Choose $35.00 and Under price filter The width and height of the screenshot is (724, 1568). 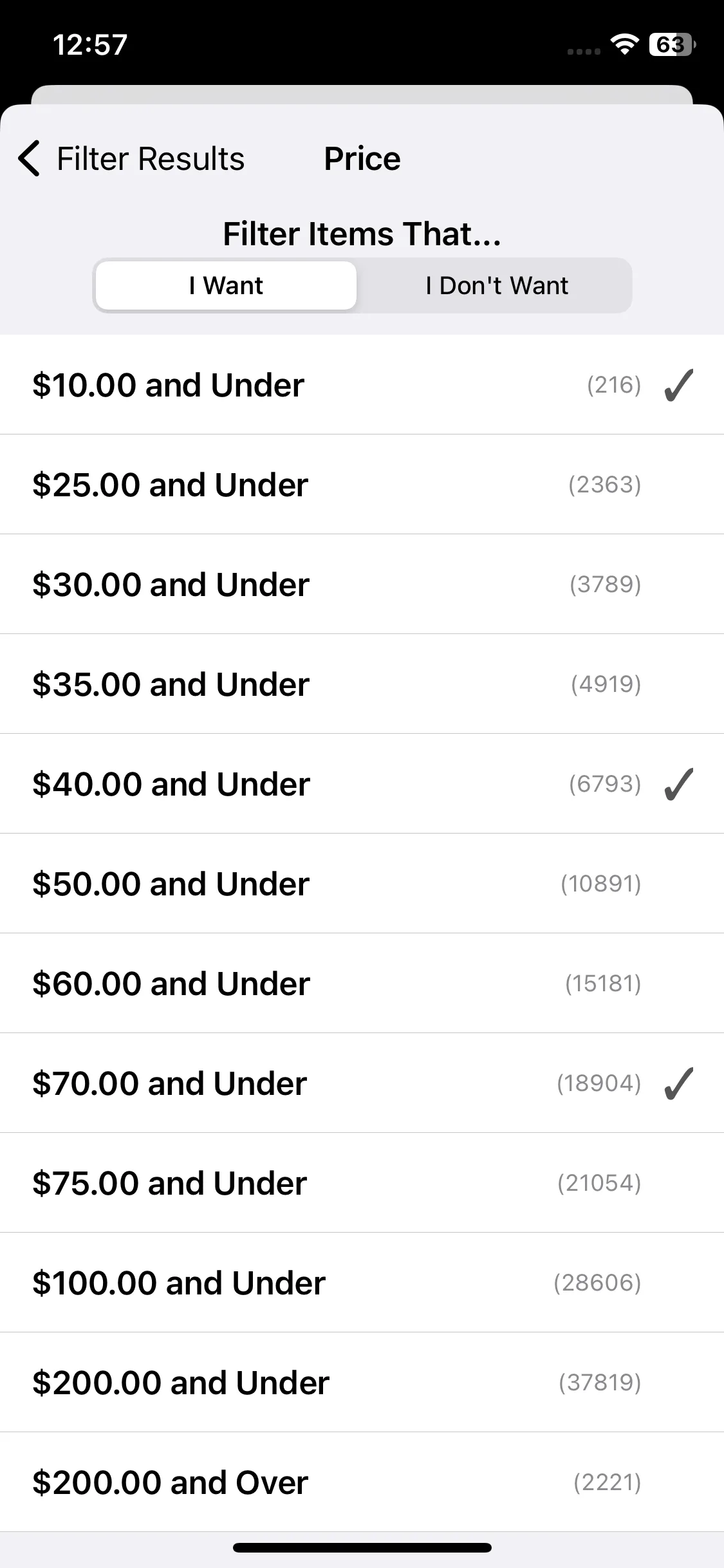coord(362,684)
